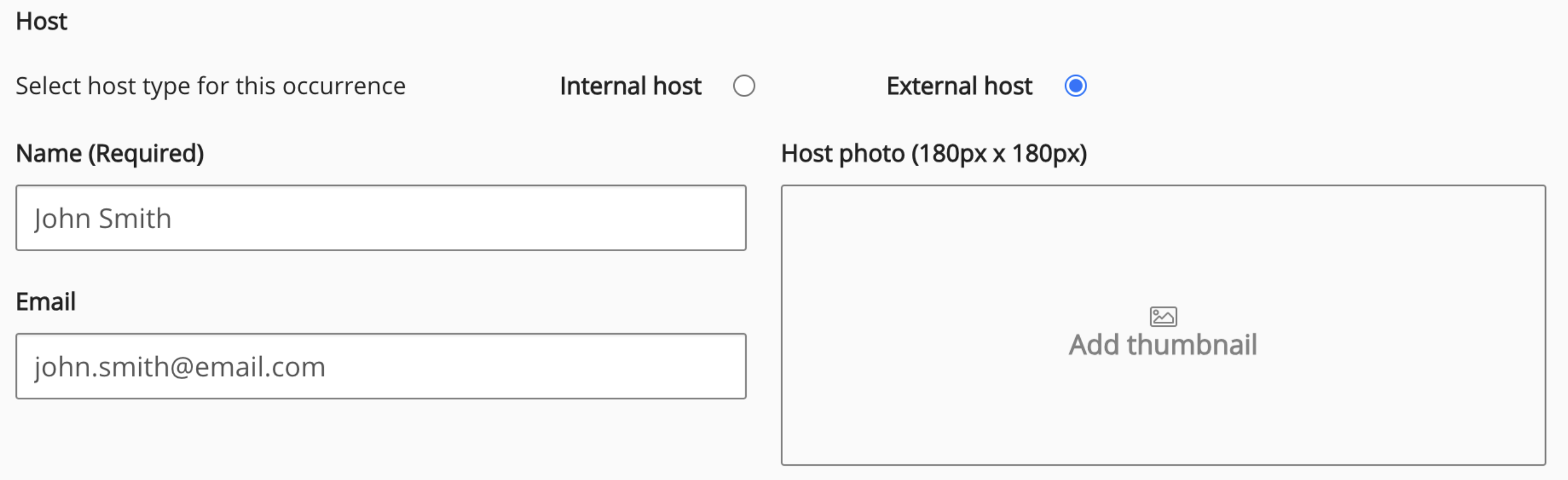This screenshot has width=1568, height=480.
Task: Select the Internal host radio button
Action: (743, 86)
